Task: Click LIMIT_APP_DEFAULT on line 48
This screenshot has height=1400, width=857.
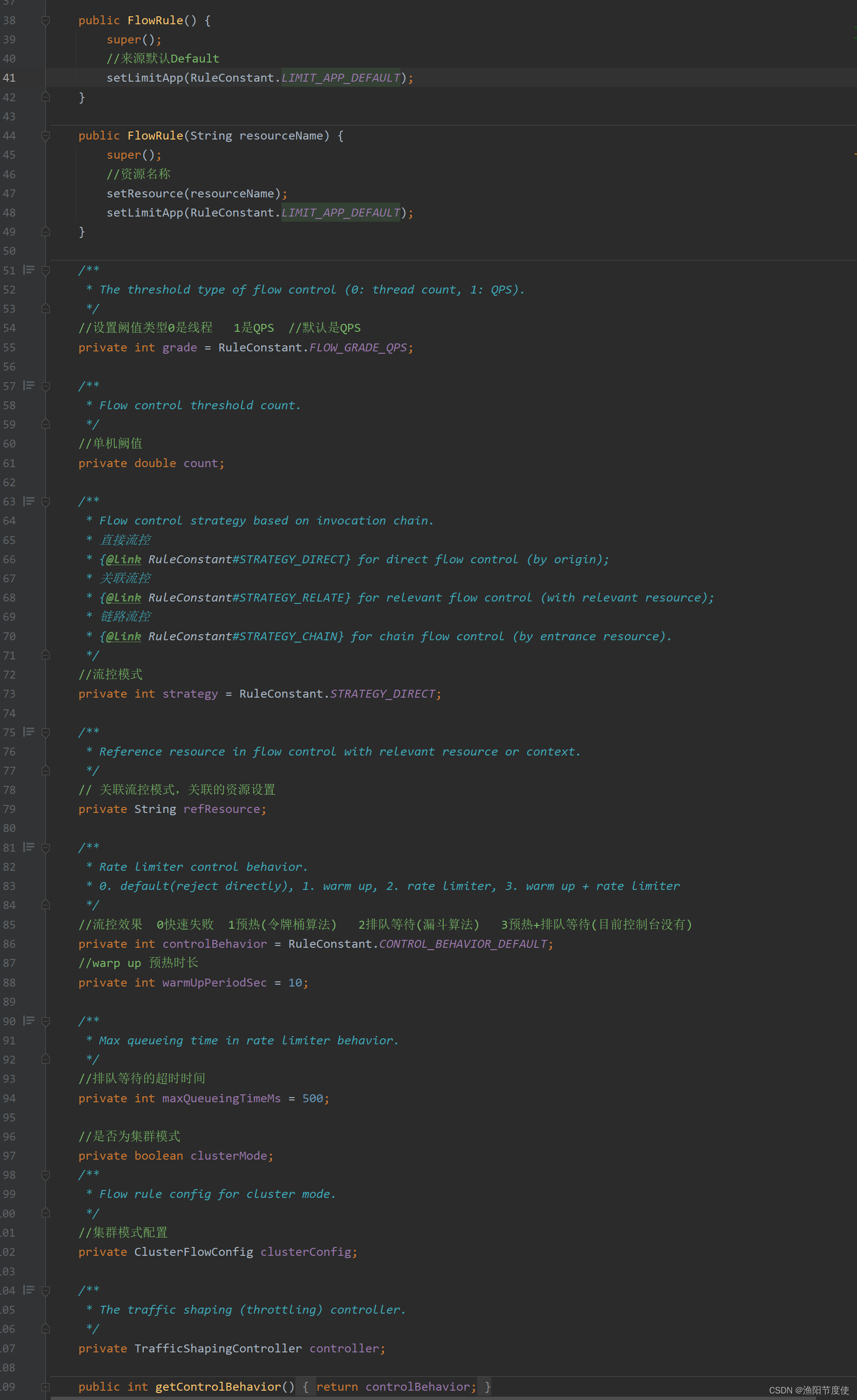Action: click(341, 212)
